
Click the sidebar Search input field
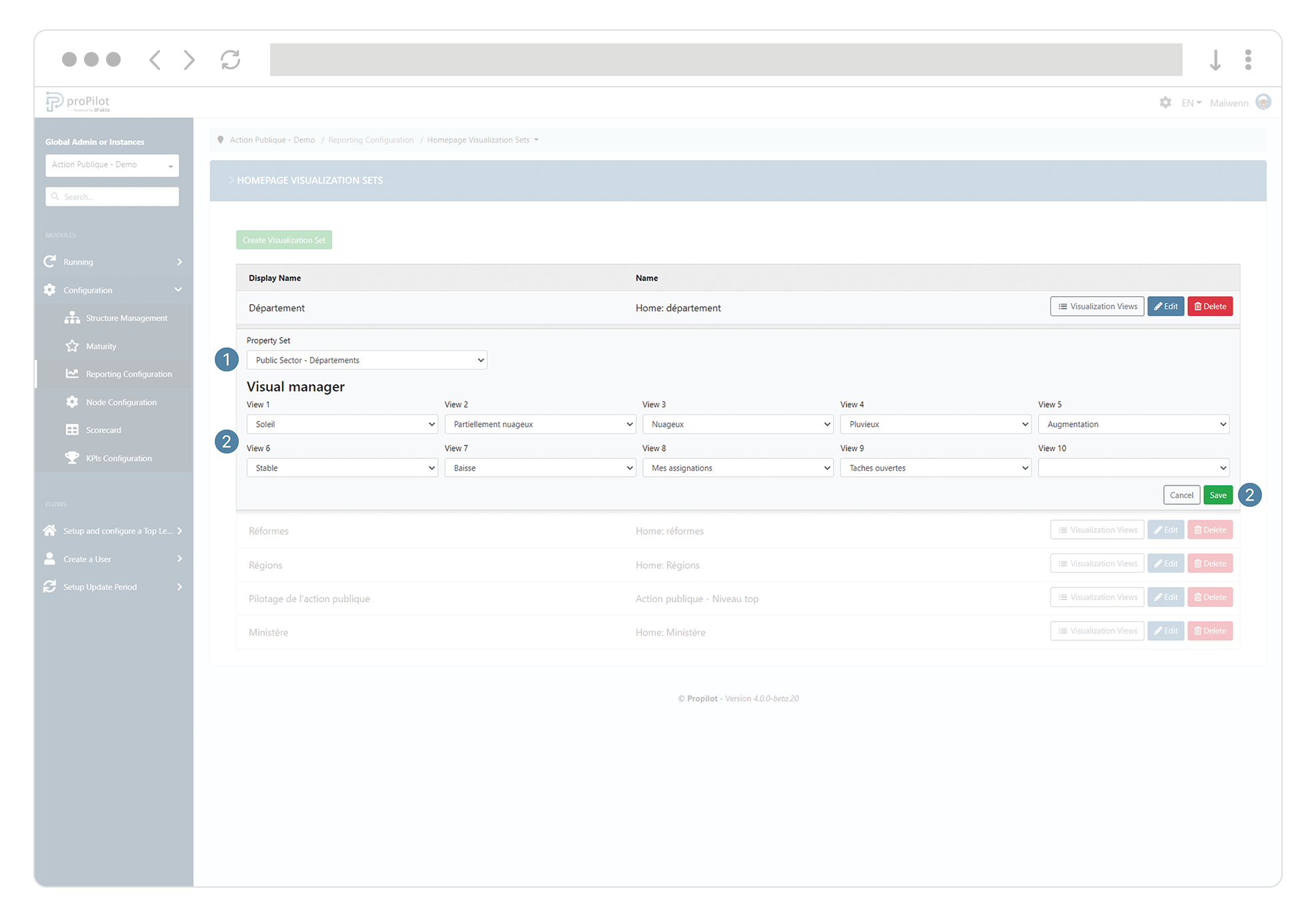(112, 197)
